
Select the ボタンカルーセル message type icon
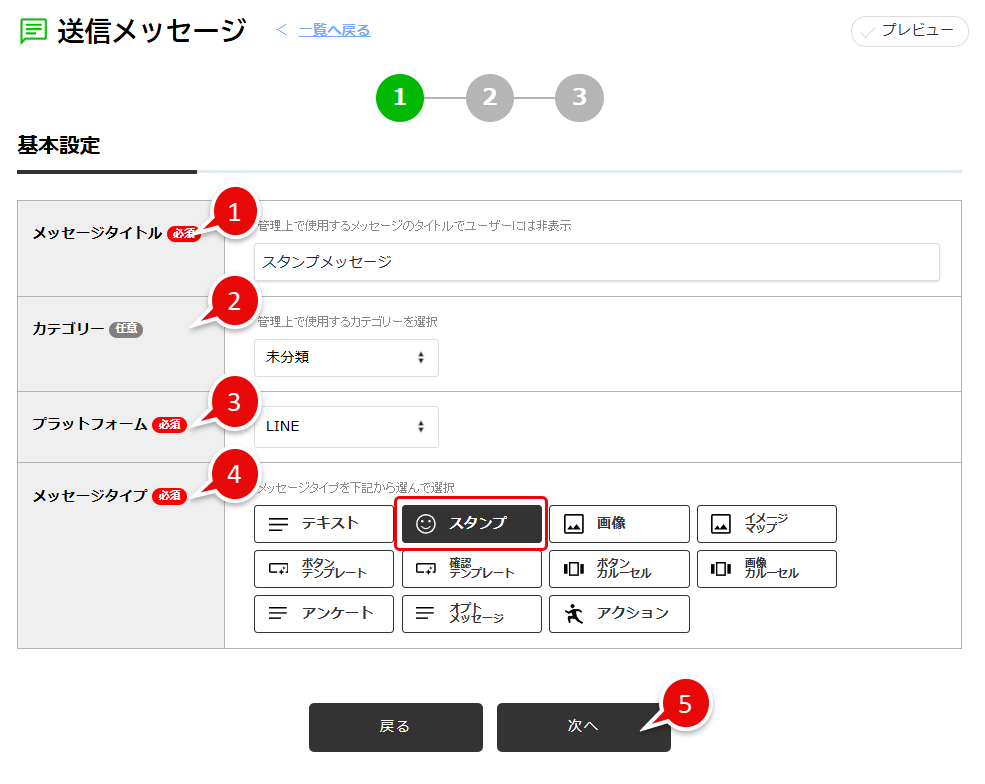pyautogui.click(x=619, y=568)
